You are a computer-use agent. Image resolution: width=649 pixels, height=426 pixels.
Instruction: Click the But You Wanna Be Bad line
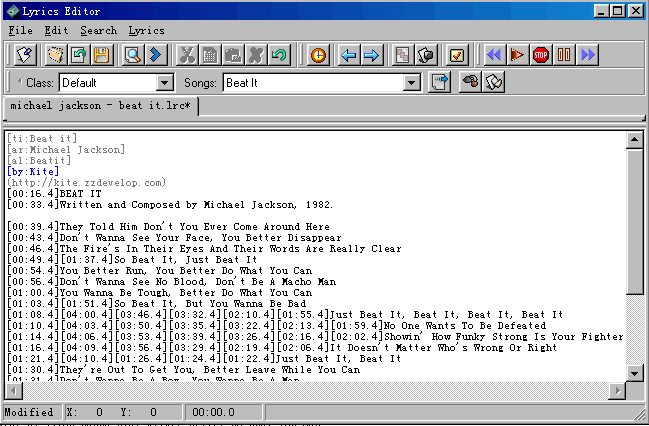[x=156, y=303]
